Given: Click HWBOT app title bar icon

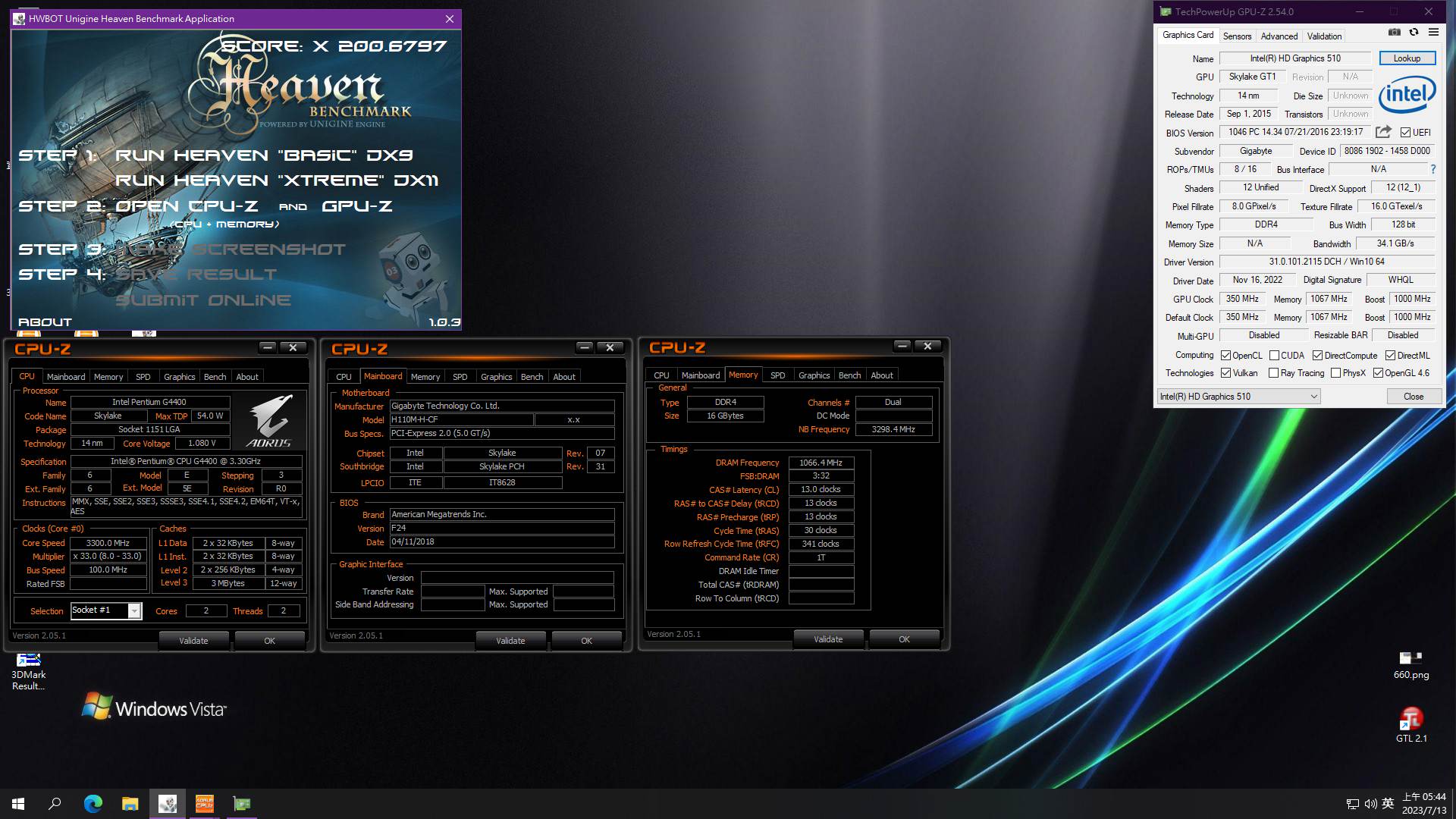Looking at the screenshot, I should 19,19.
